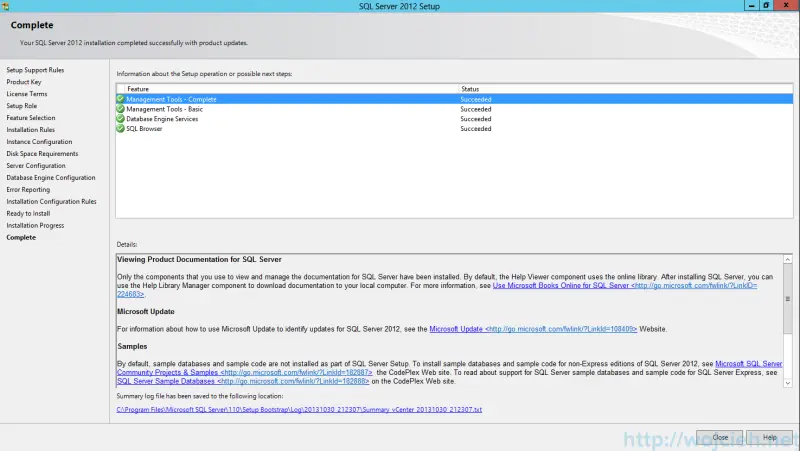This screenshot has width=800, height=451.
Task: Click Succeeded status for SQL Browser
Action: pyautogui.click(x=476, y=129)
